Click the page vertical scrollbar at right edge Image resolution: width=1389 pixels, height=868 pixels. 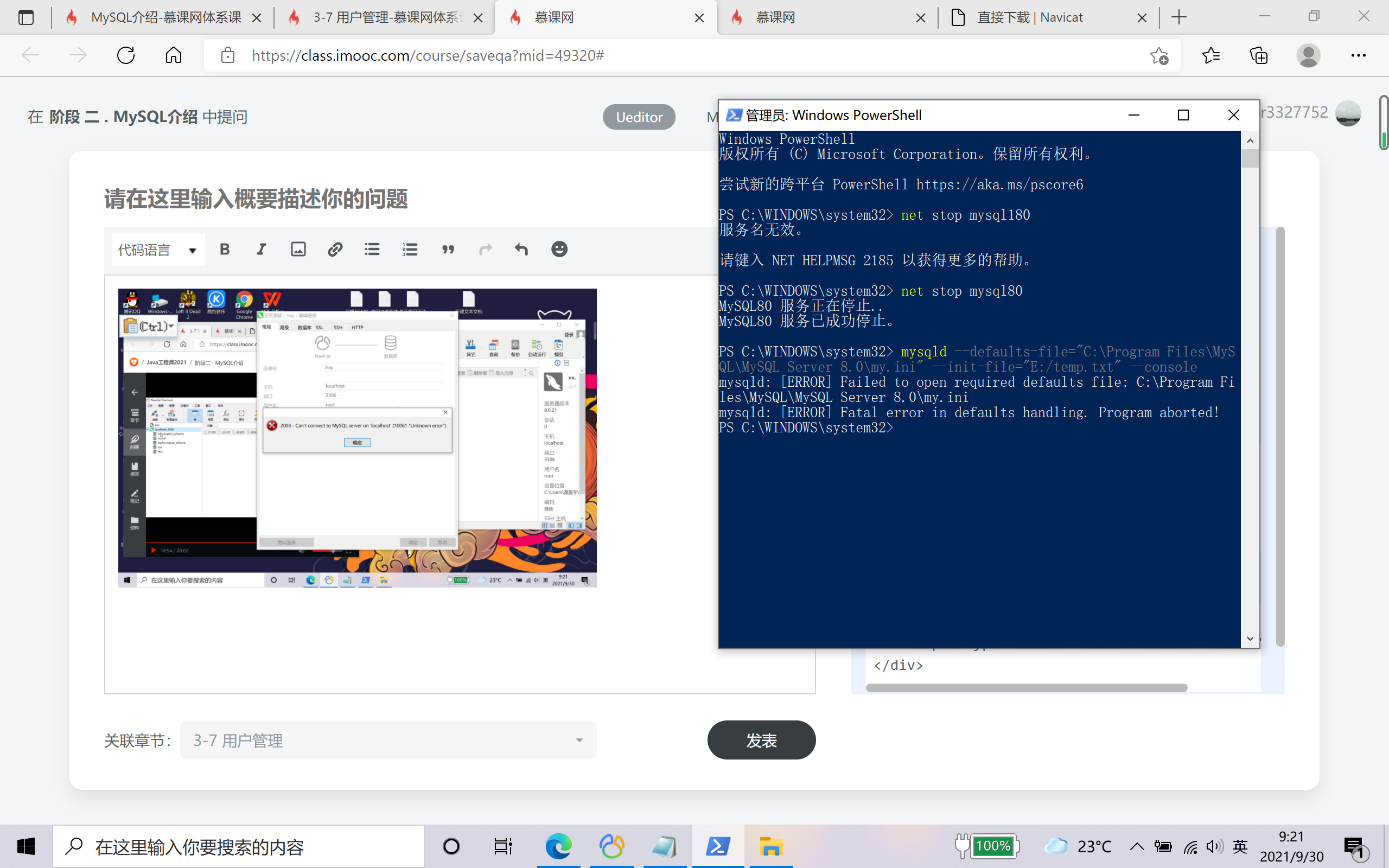click(x=1384, y=122)
